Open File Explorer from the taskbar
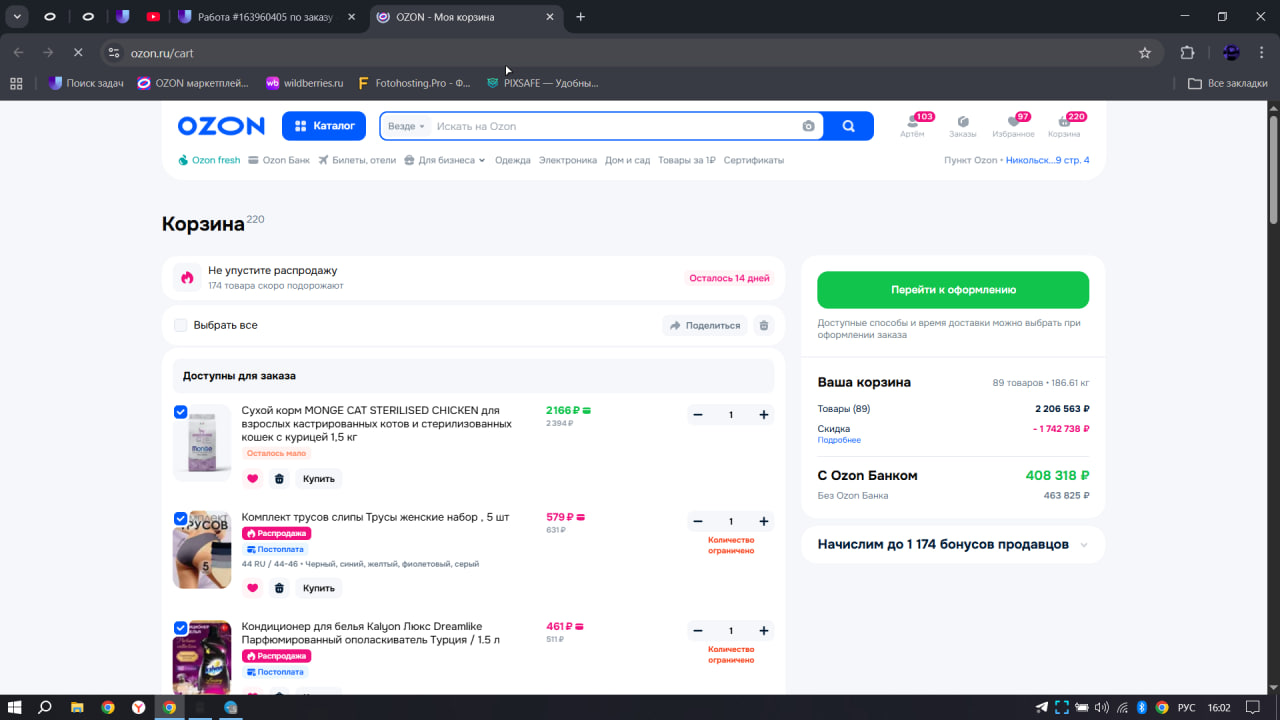 [x=77, y=707]
